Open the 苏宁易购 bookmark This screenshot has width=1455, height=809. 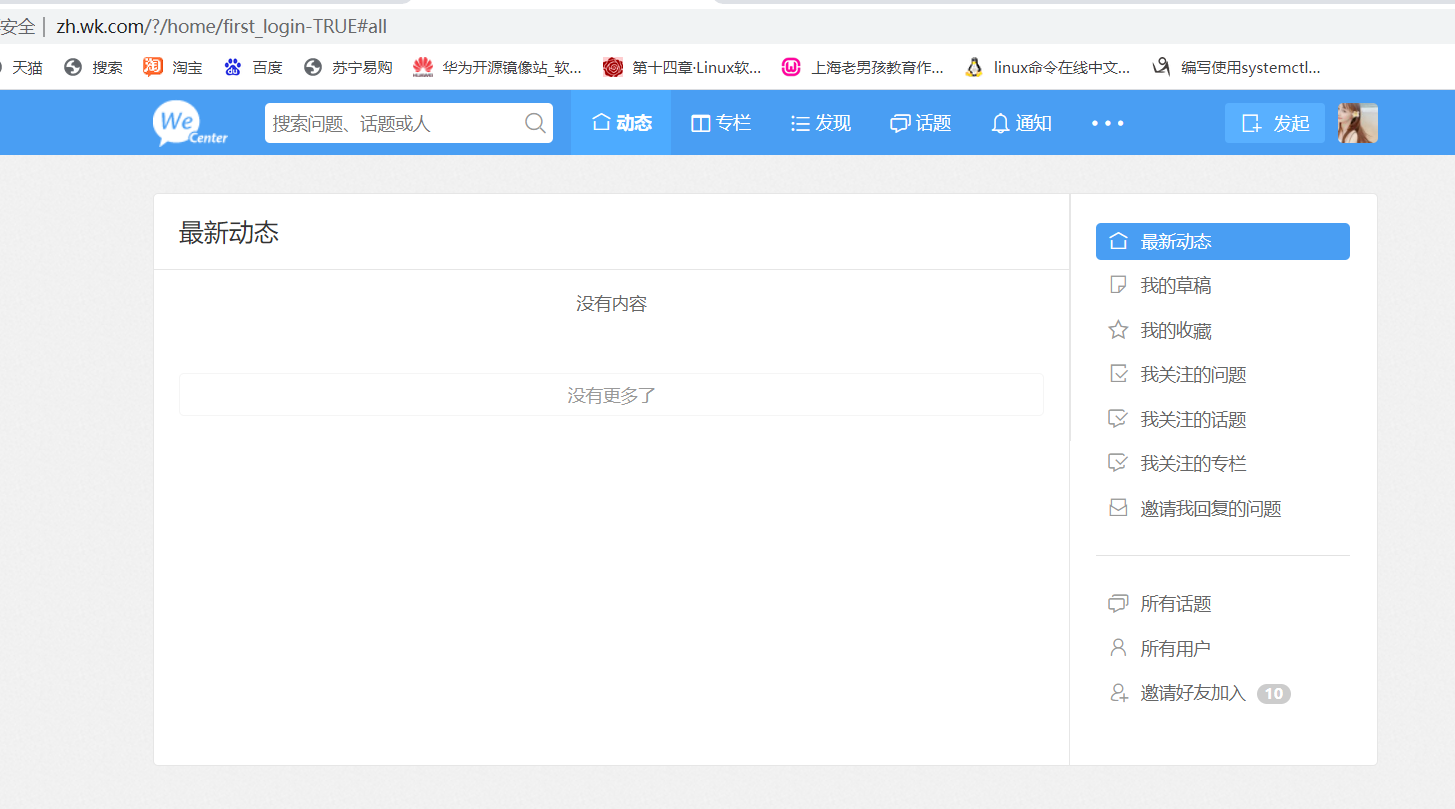pos(348,67)
